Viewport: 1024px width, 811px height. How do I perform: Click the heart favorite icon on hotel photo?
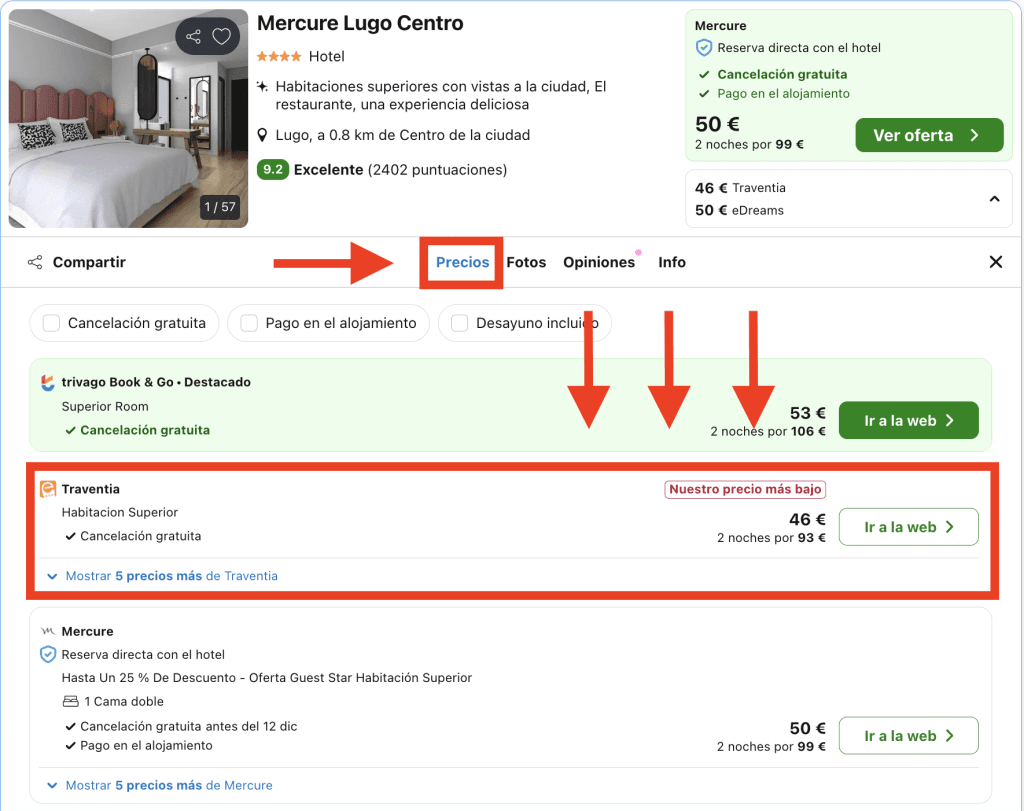[x=222, y=37]
